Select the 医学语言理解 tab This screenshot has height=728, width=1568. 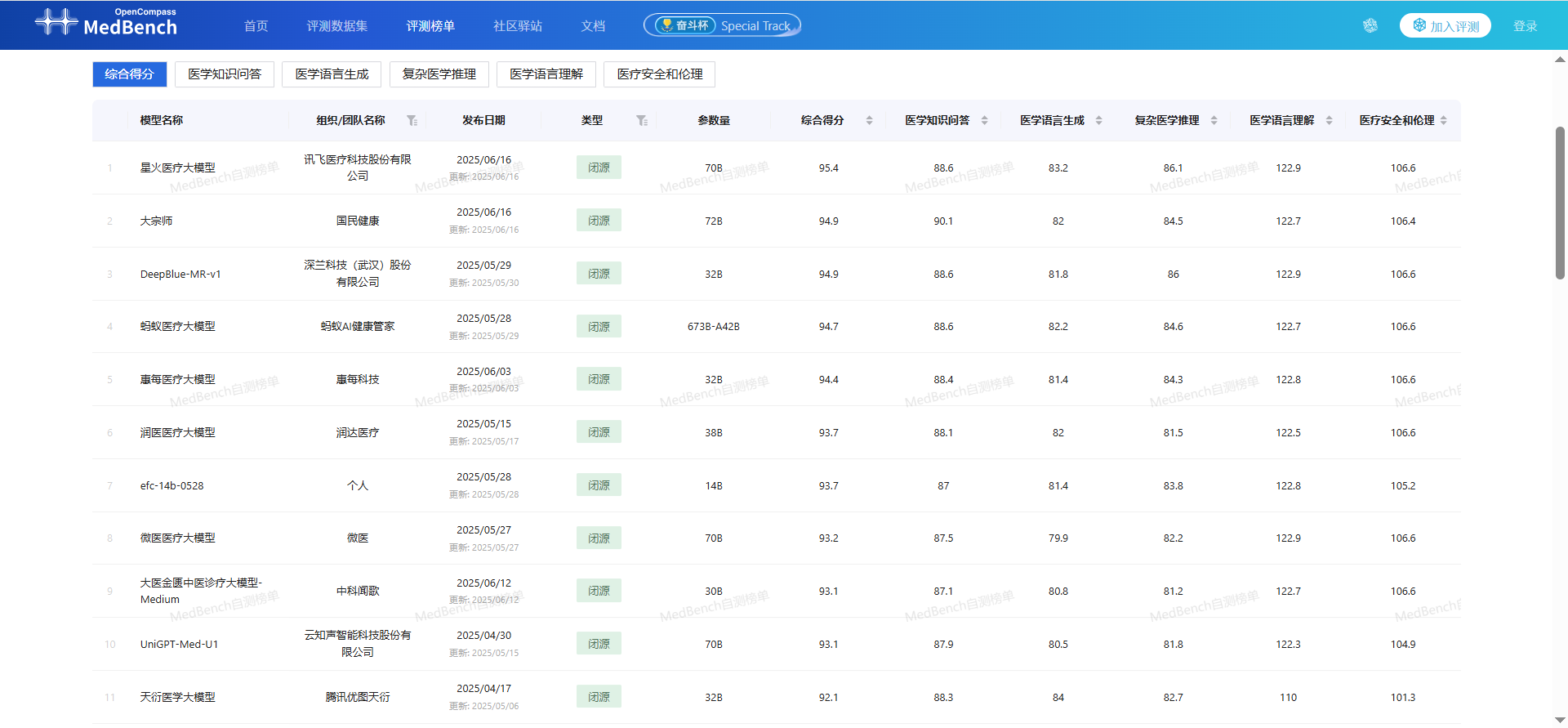(x=546, y=74)
